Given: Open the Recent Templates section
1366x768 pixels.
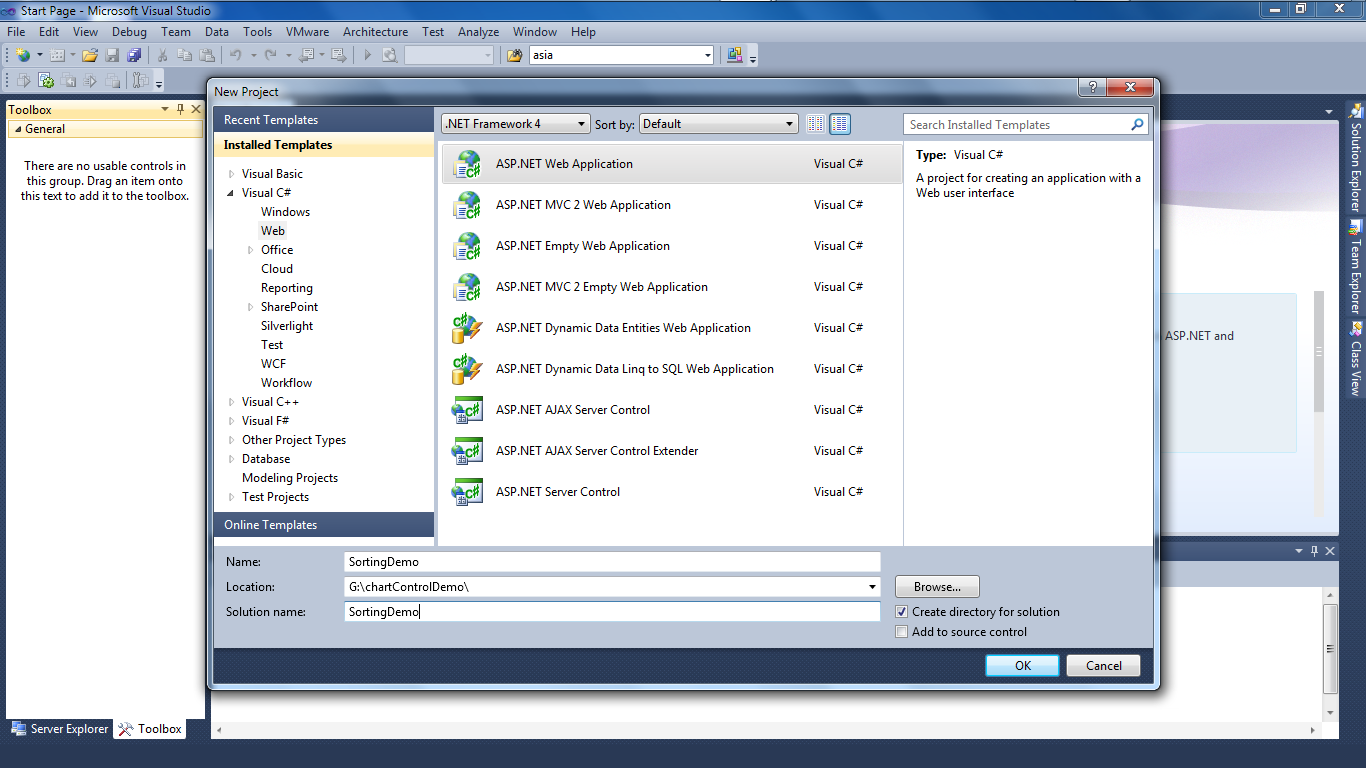Looking at the screenshot, I should coord(324,120).
